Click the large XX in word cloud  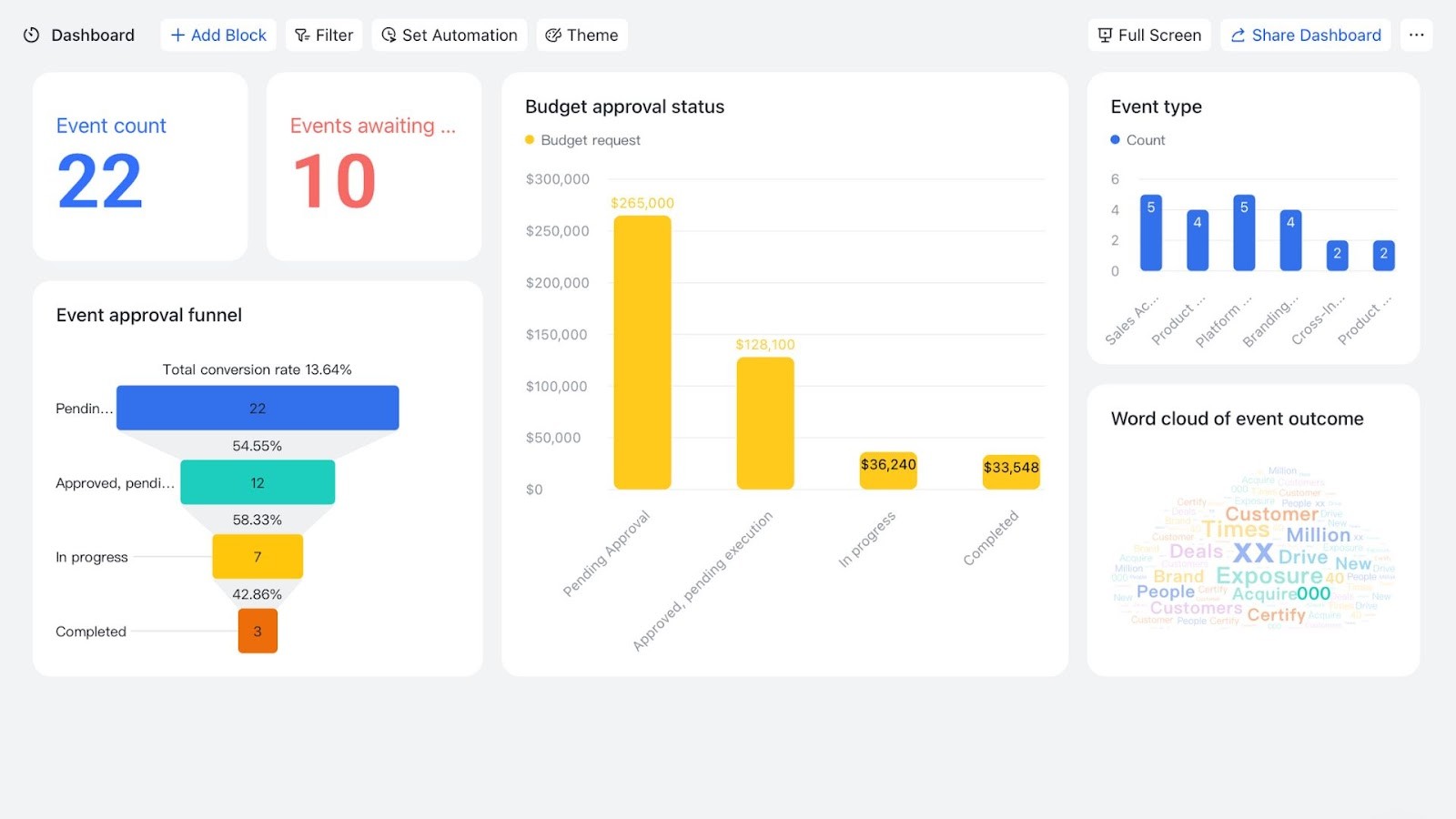click(x=1253, y=553)
